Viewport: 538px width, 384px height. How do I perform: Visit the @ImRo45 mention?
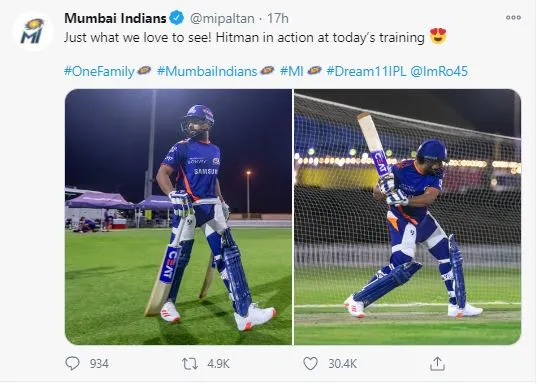[439, 71]
